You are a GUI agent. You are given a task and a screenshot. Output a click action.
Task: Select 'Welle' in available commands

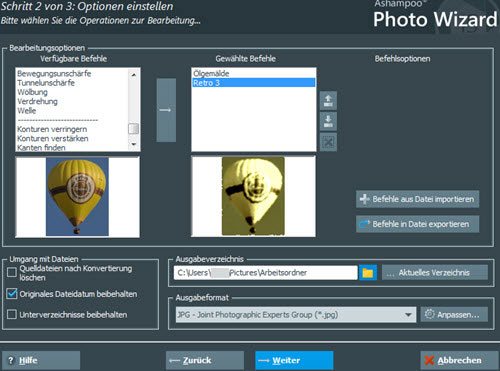click(27, 111)
